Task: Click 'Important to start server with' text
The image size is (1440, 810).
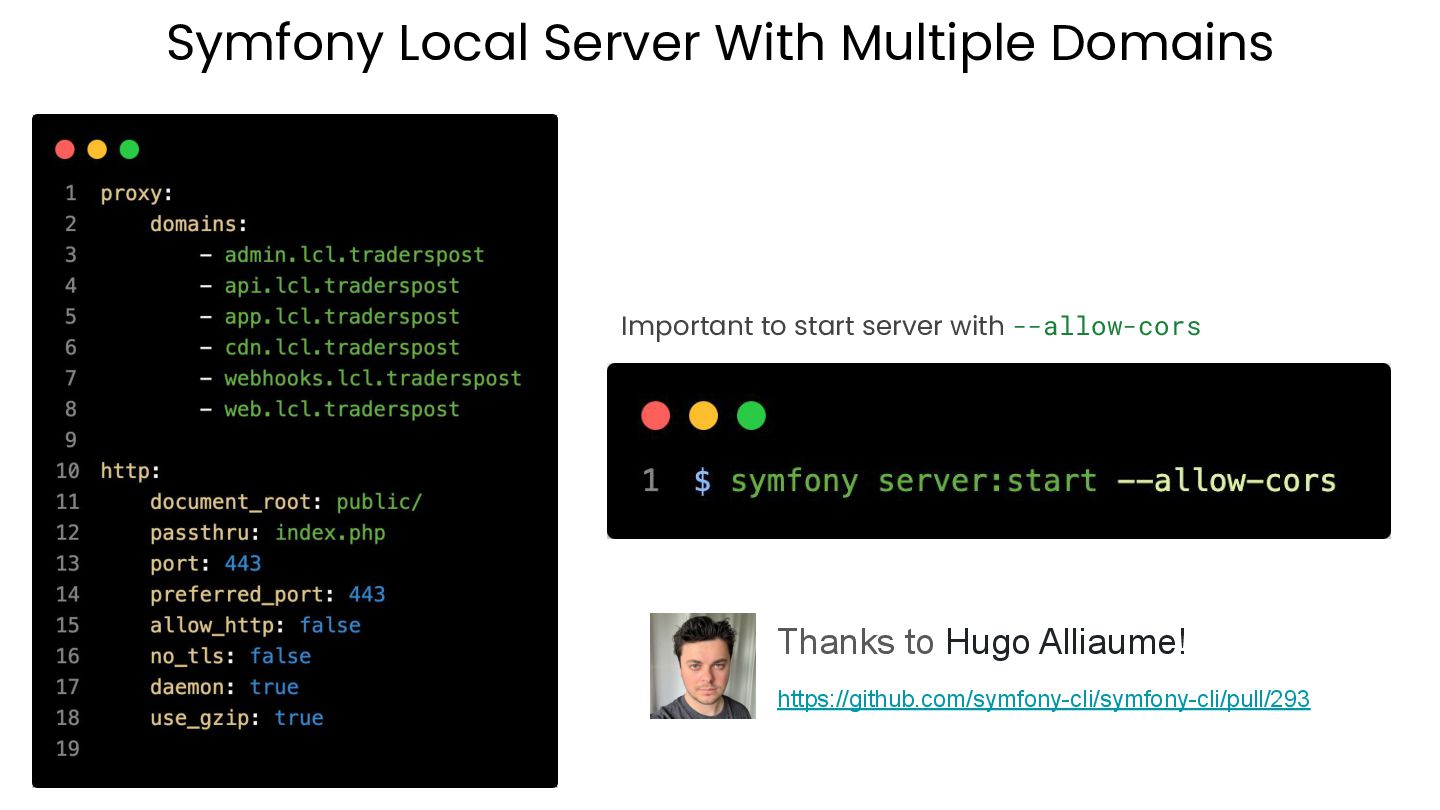Action: tap(812, 327)
